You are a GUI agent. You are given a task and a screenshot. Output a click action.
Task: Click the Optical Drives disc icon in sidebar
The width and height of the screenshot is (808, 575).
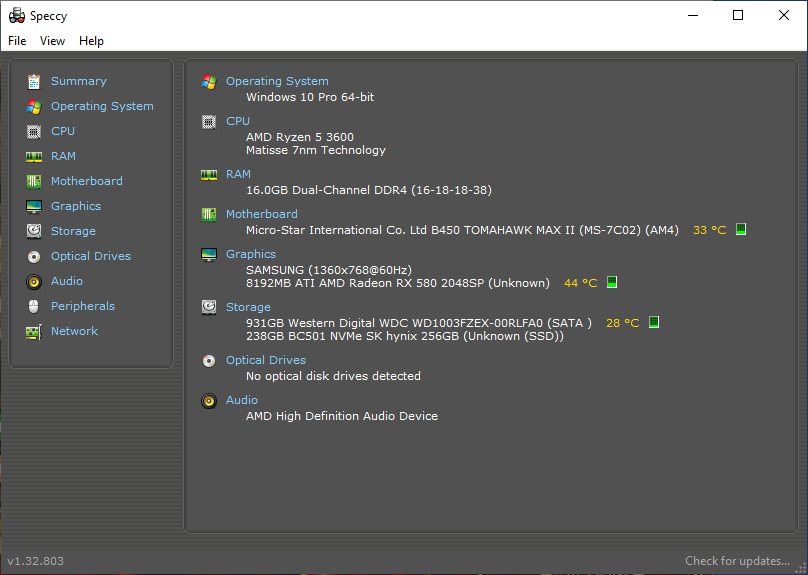point(34,257)
